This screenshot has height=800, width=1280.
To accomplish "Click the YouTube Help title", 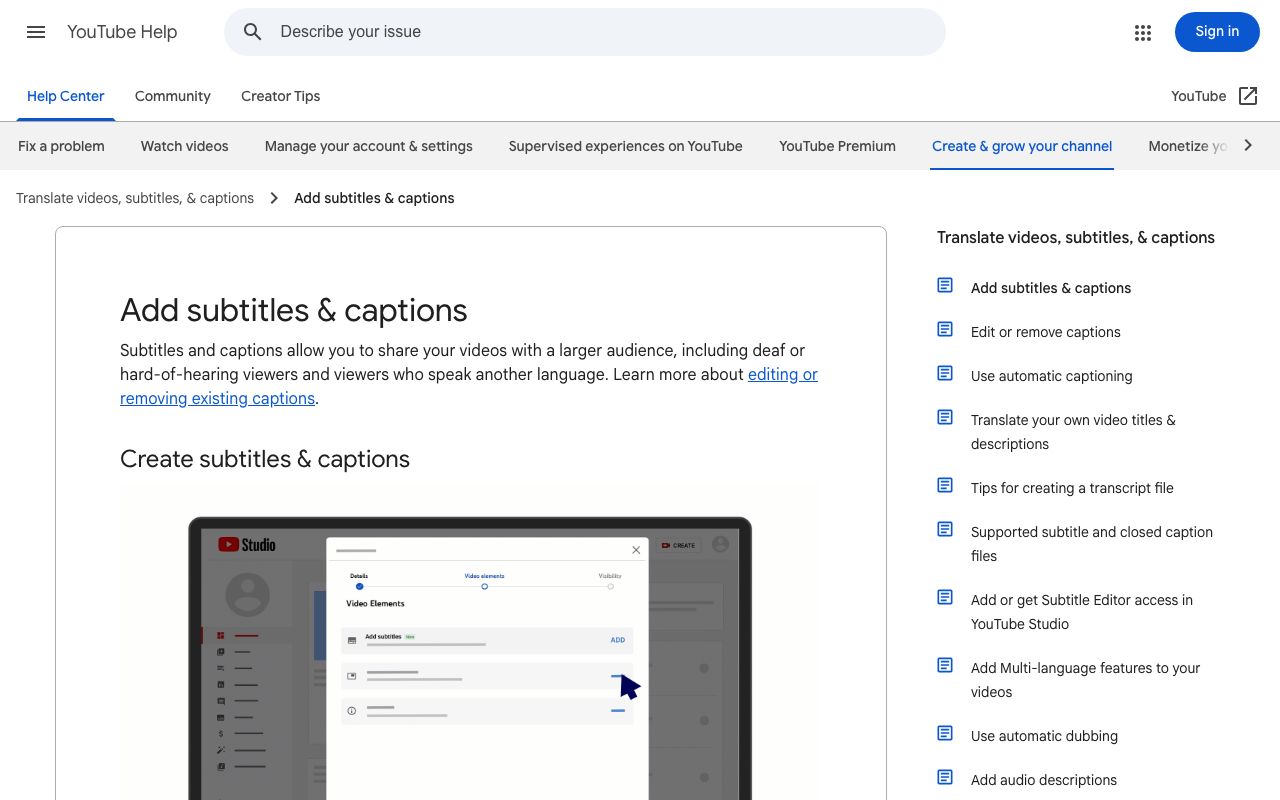I will coord(122,32).
